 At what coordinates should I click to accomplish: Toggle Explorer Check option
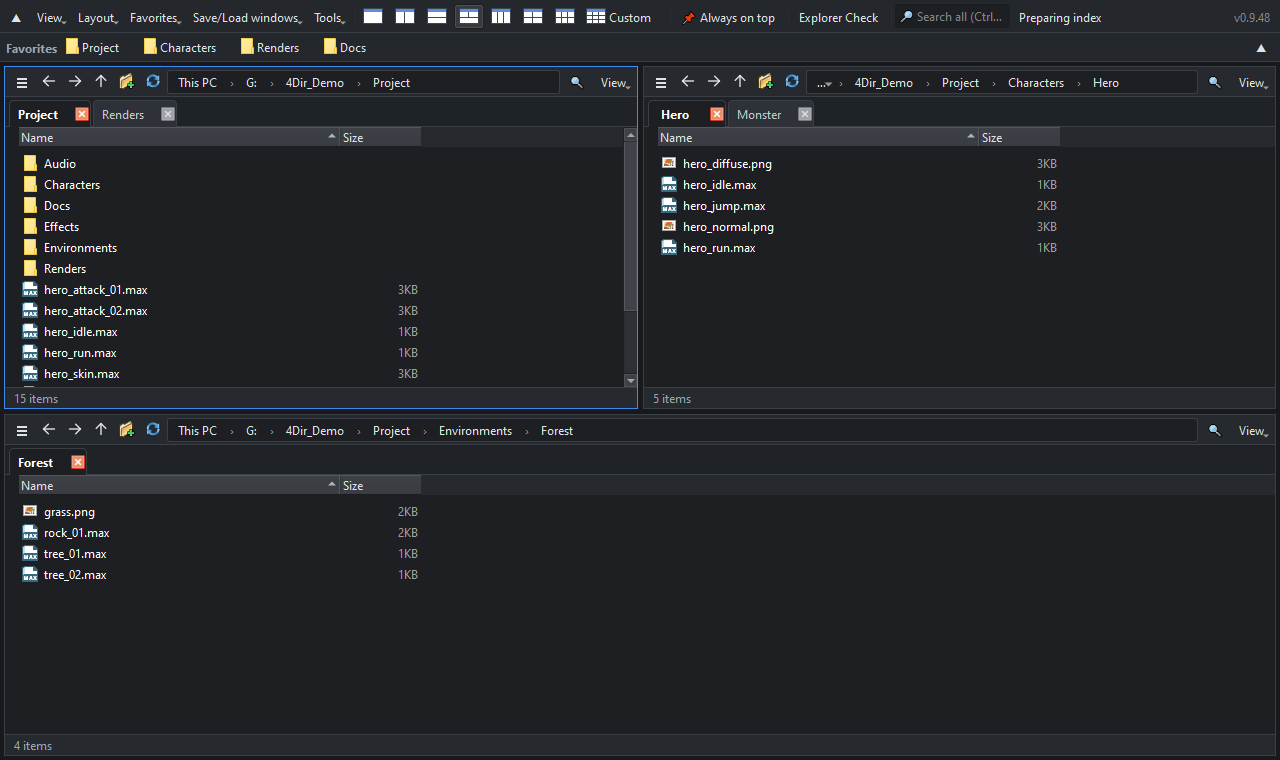(838, 18)
